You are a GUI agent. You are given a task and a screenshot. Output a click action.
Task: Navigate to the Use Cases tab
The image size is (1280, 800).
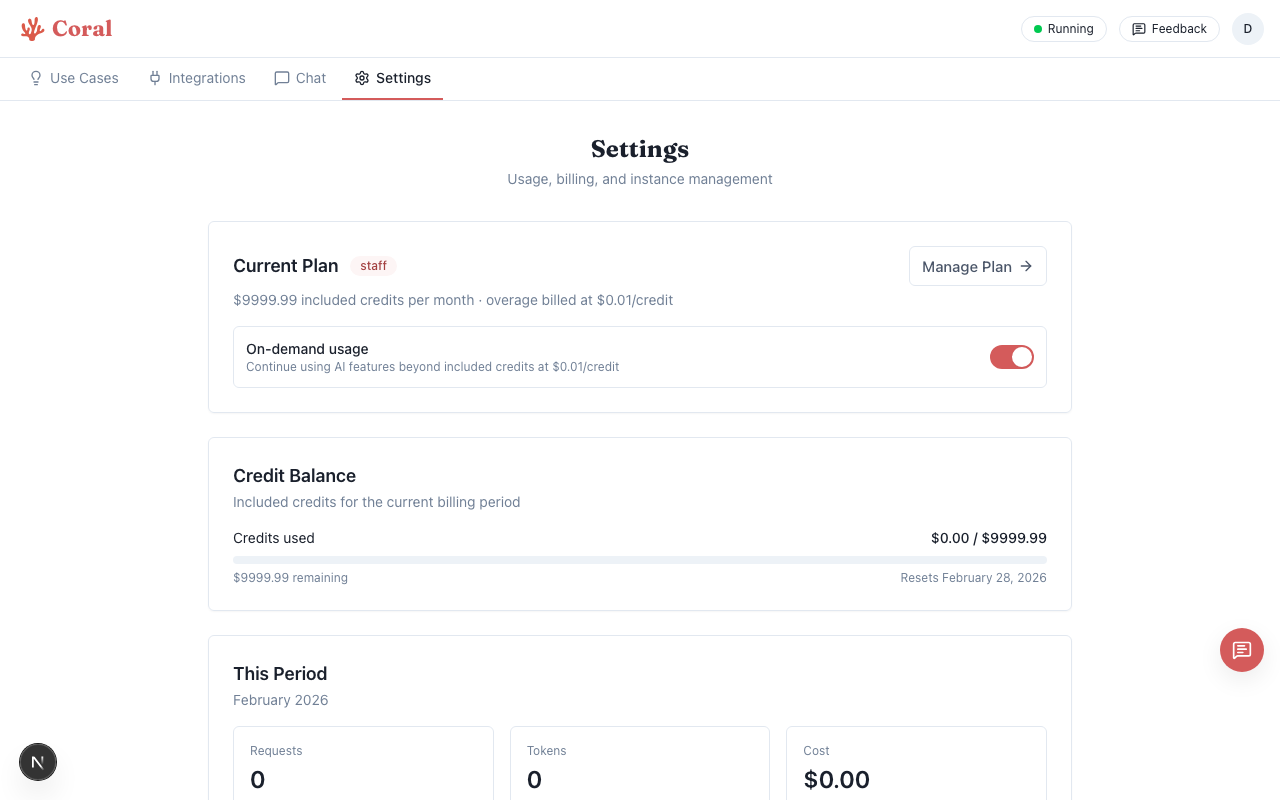pos(84,78)
